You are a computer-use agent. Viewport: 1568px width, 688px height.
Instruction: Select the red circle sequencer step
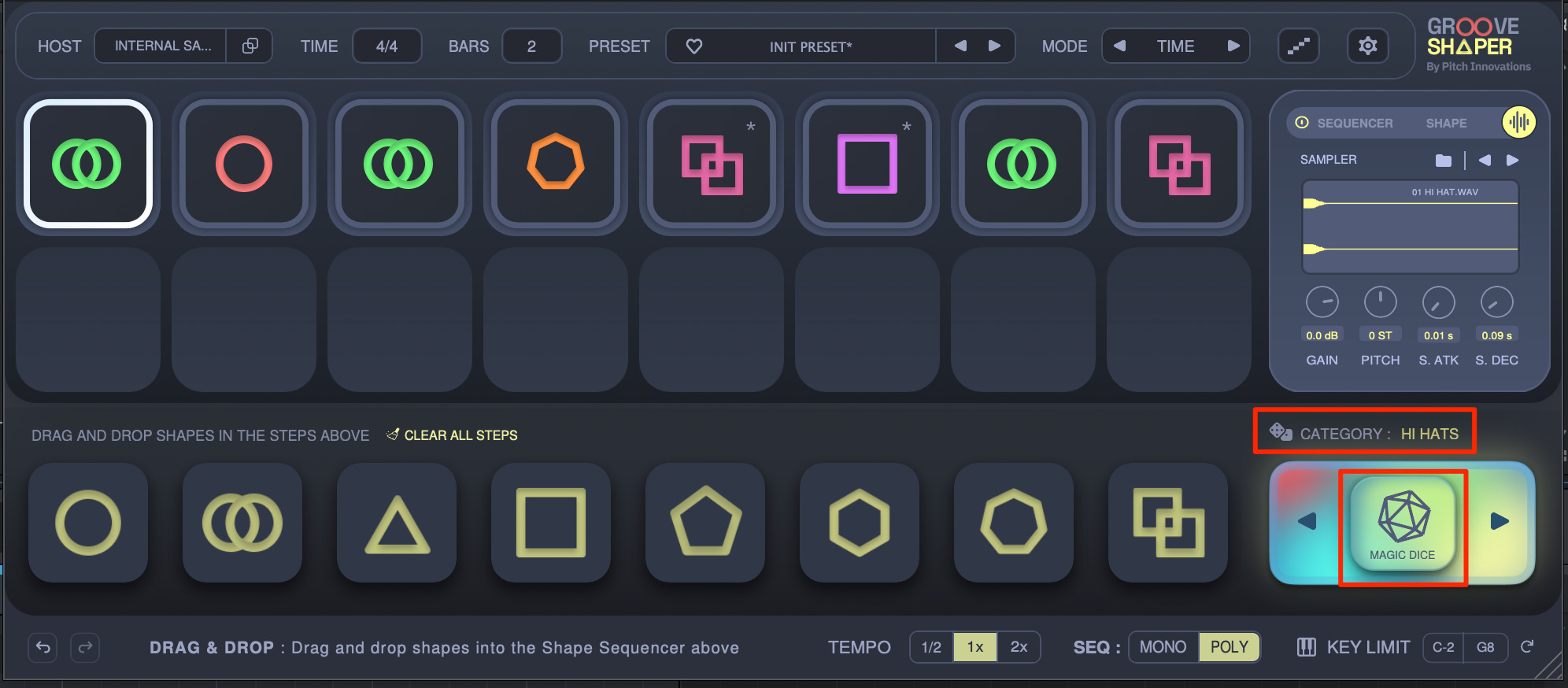[x=243, y=164]
